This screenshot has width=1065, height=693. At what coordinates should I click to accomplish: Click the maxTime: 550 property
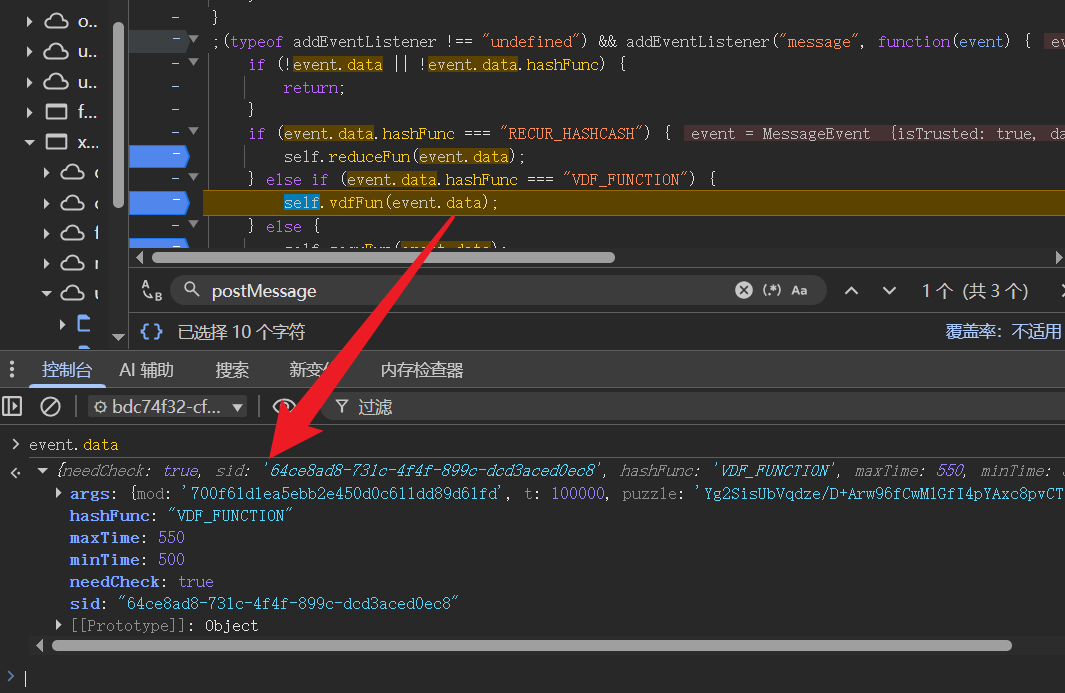point(127,537)
